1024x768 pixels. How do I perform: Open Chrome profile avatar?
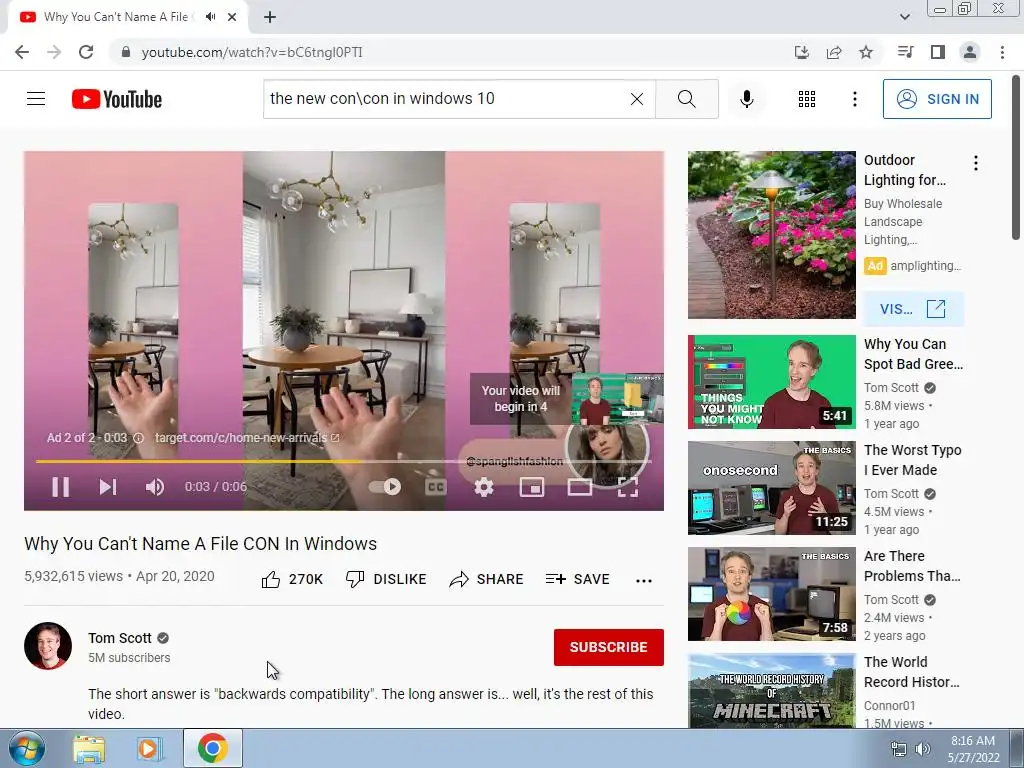970,52
